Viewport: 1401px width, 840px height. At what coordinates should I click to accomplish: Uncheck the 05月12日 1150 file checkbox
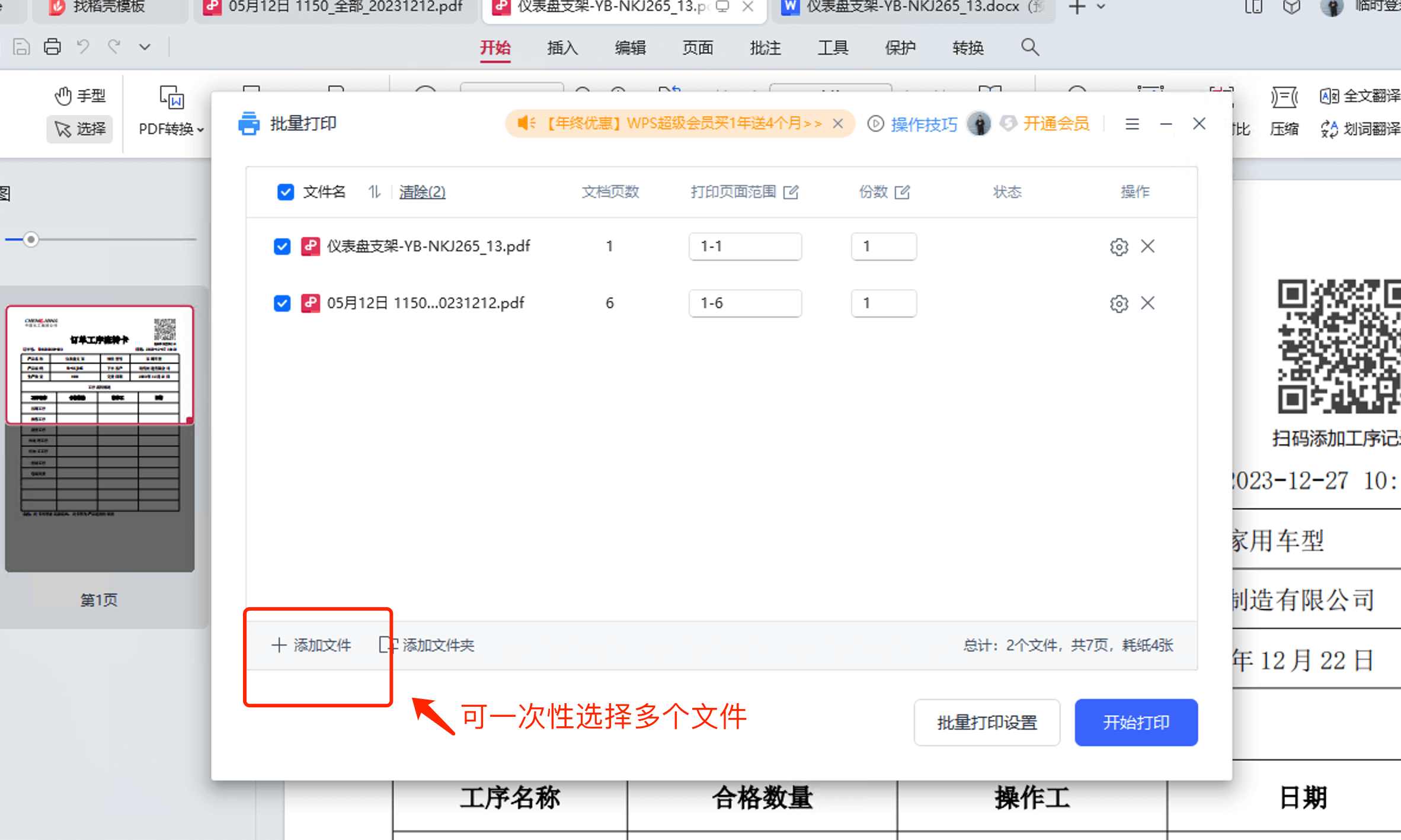[282, 303]
